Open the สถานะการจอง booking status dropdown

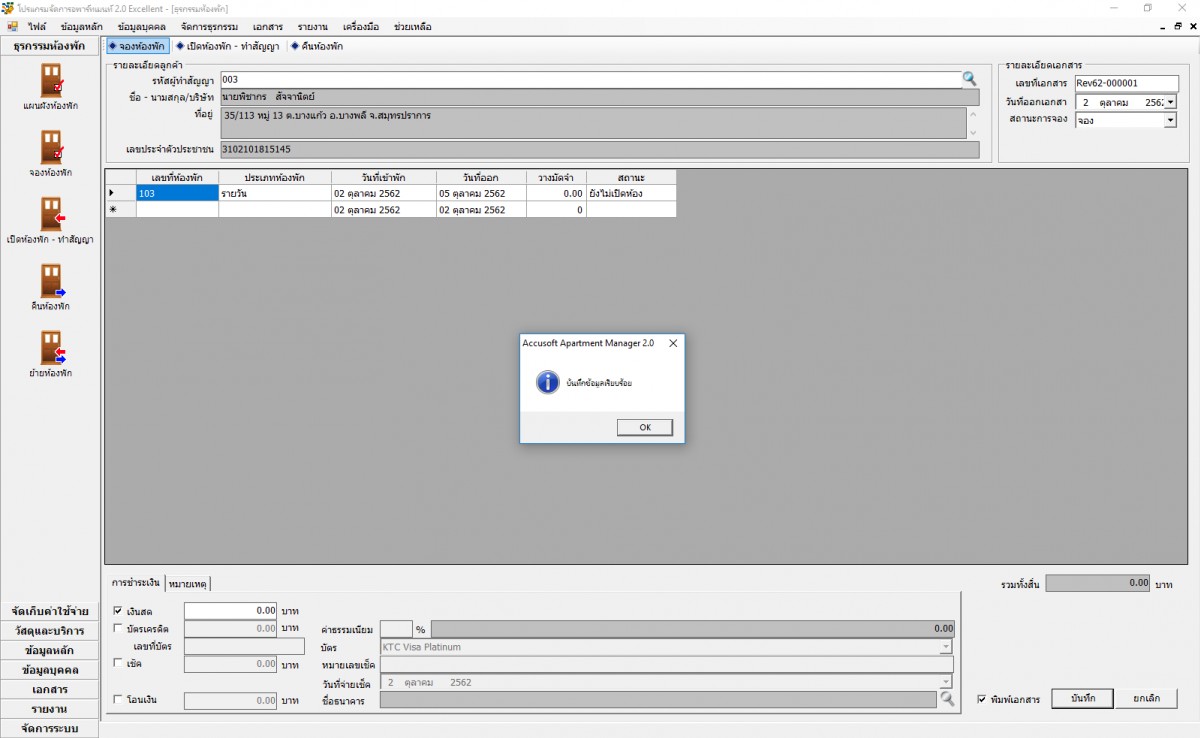tap(1170, 120)
